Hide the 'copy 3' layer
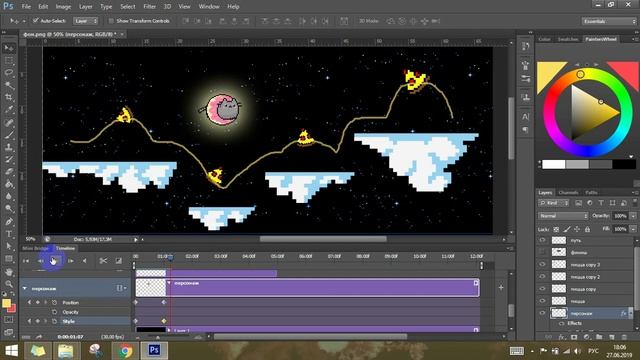The height and width of the screenshot is (360, 640). (x=542, y=264)
